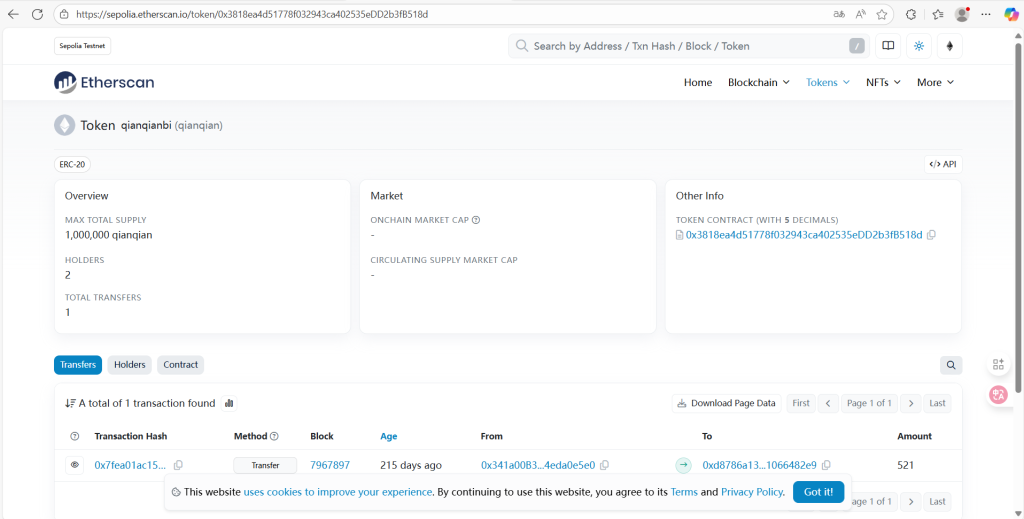Open the Contract tab

[x=181, y=365]
